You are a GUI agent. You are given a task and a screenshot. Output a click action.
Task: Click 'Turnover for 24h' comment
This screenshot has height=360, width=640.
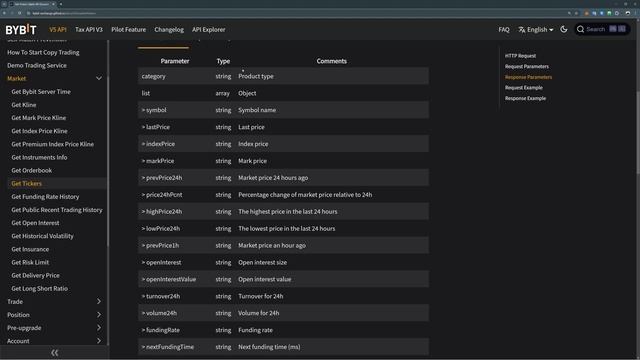tap(261, 296)
